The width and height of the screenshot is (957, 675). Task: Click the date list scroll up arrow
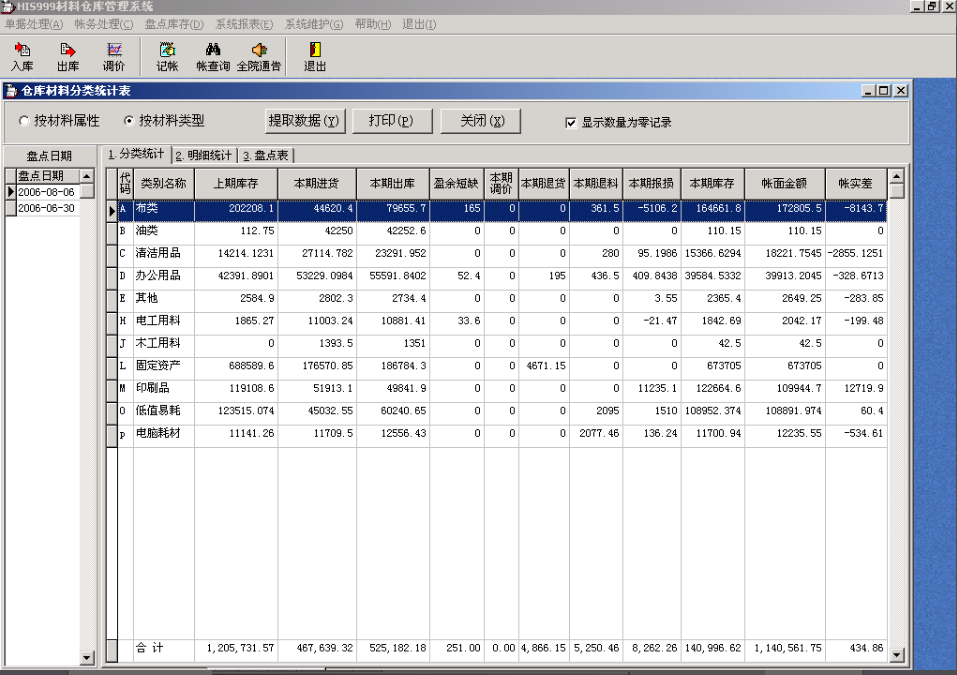(87, 176)
